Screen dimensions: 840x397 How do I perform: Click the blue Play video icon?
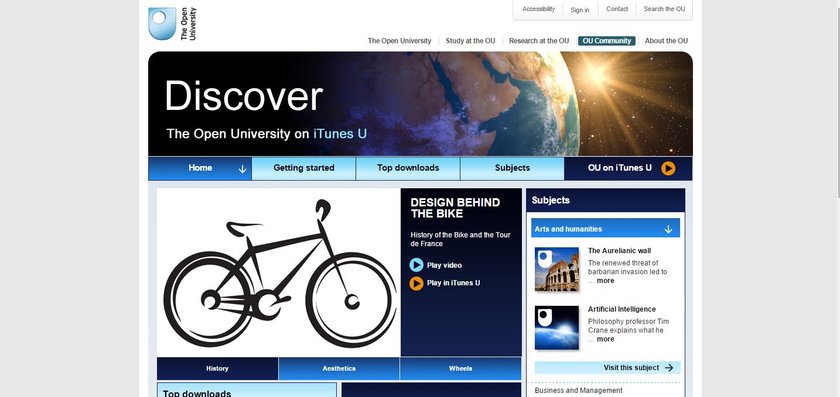[416, 265]
